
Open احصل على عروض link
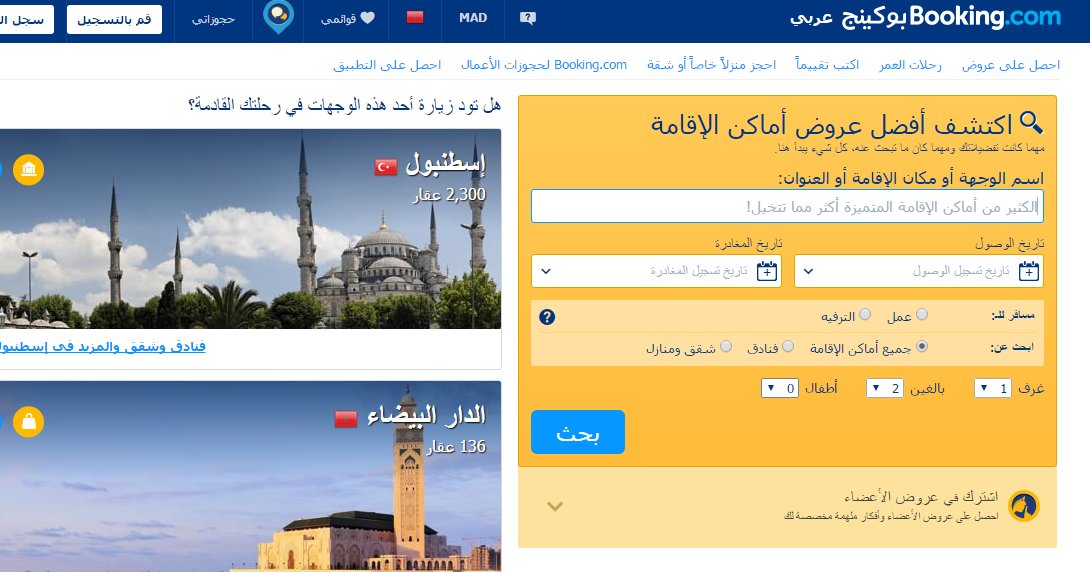coord(1011,65)
